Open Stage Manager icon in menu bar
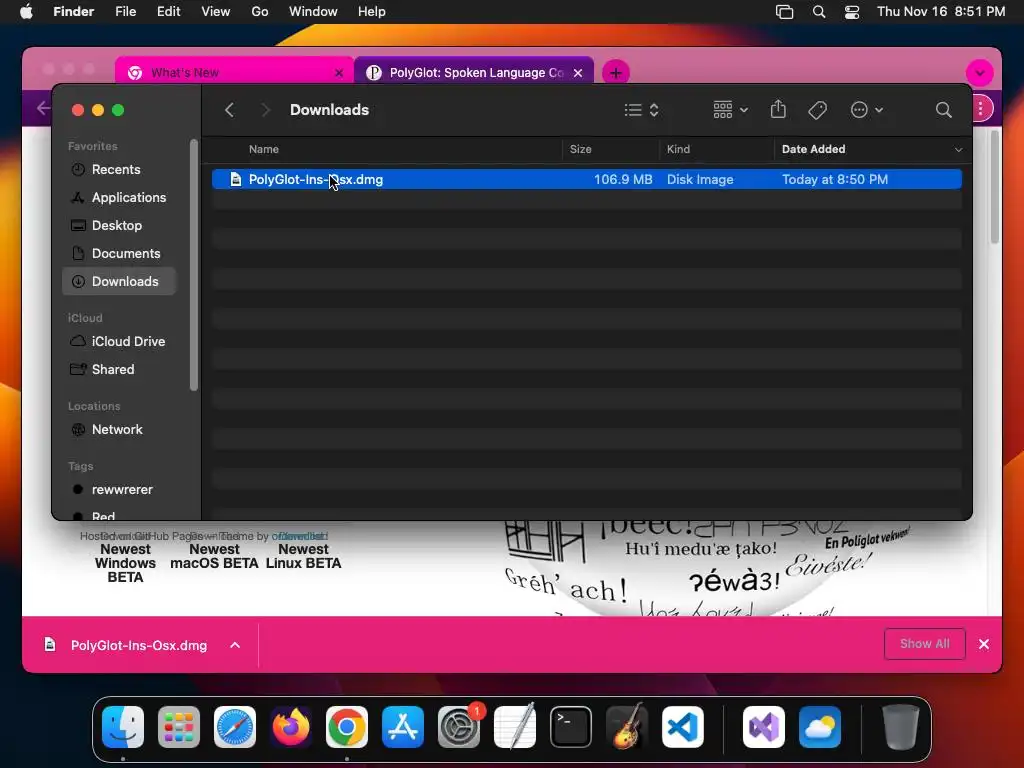This screenshot has width=1024, height=768. [784, 12]
